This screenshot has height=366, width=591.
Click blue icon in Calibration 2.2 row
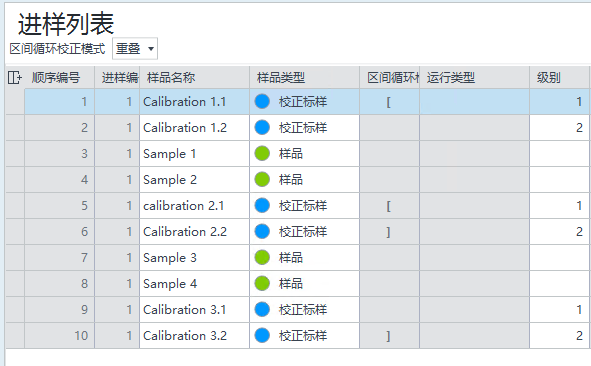tap(262, 231)
